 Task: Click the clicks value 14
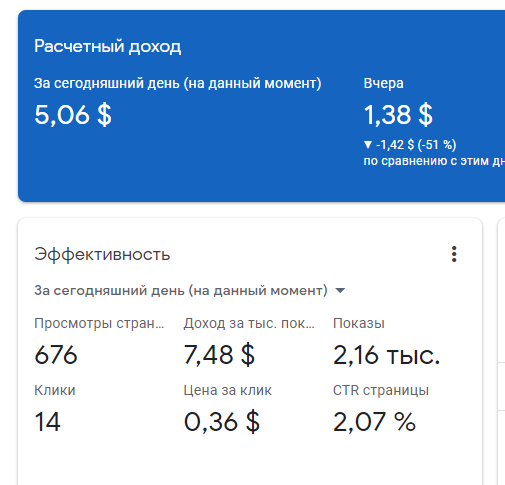coord(47,422)
